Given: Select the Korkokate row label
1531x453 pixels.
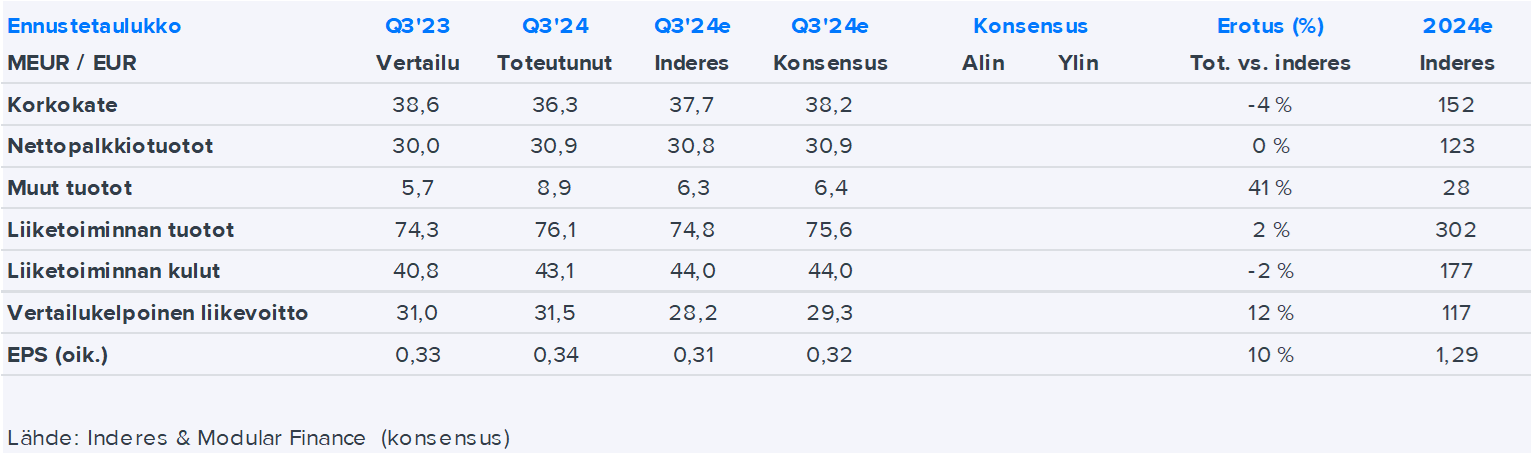Looking at the screenshot, I should tap(63, 104).
